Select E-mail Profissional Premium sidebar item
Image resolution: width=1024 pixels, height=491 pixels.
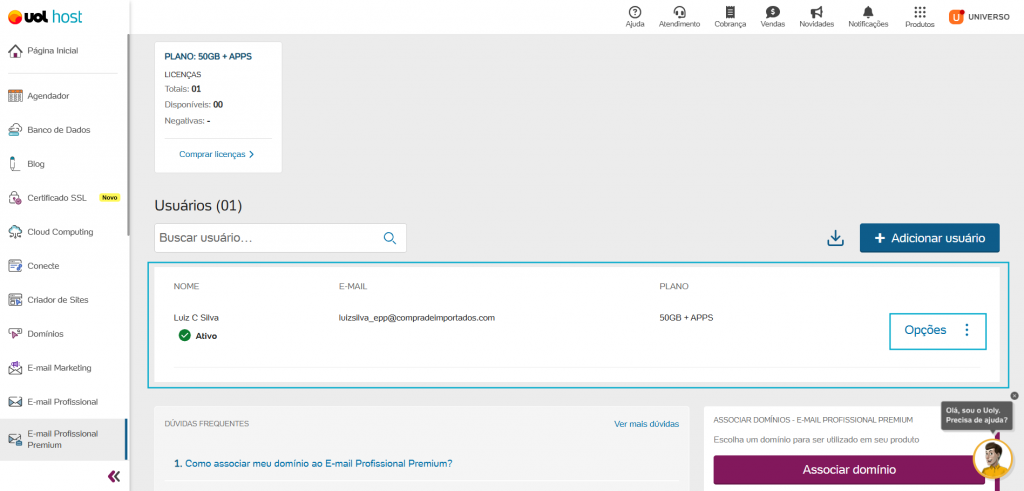[x=63, y=439]
